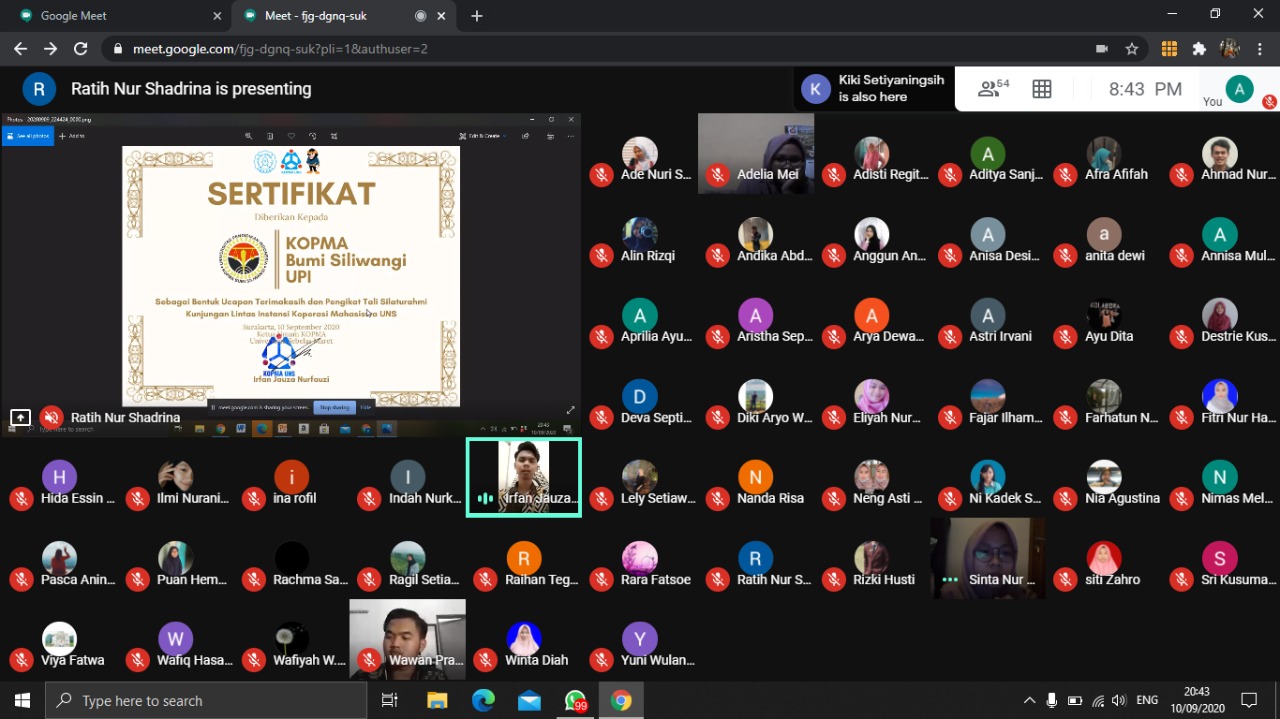Open WhatsApp from the taskbar
Image resolution: width=1280 pixels, height=719 pixels.
(575, 700)
